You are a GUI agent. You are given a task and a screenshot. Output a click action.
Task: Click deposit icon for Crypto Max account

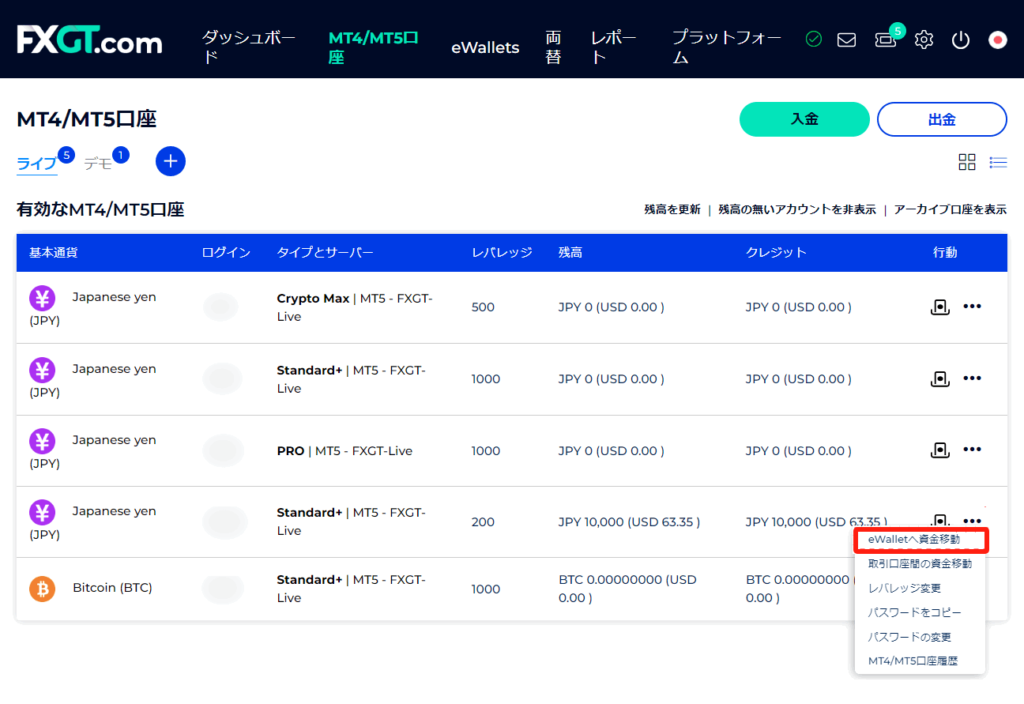939,307
